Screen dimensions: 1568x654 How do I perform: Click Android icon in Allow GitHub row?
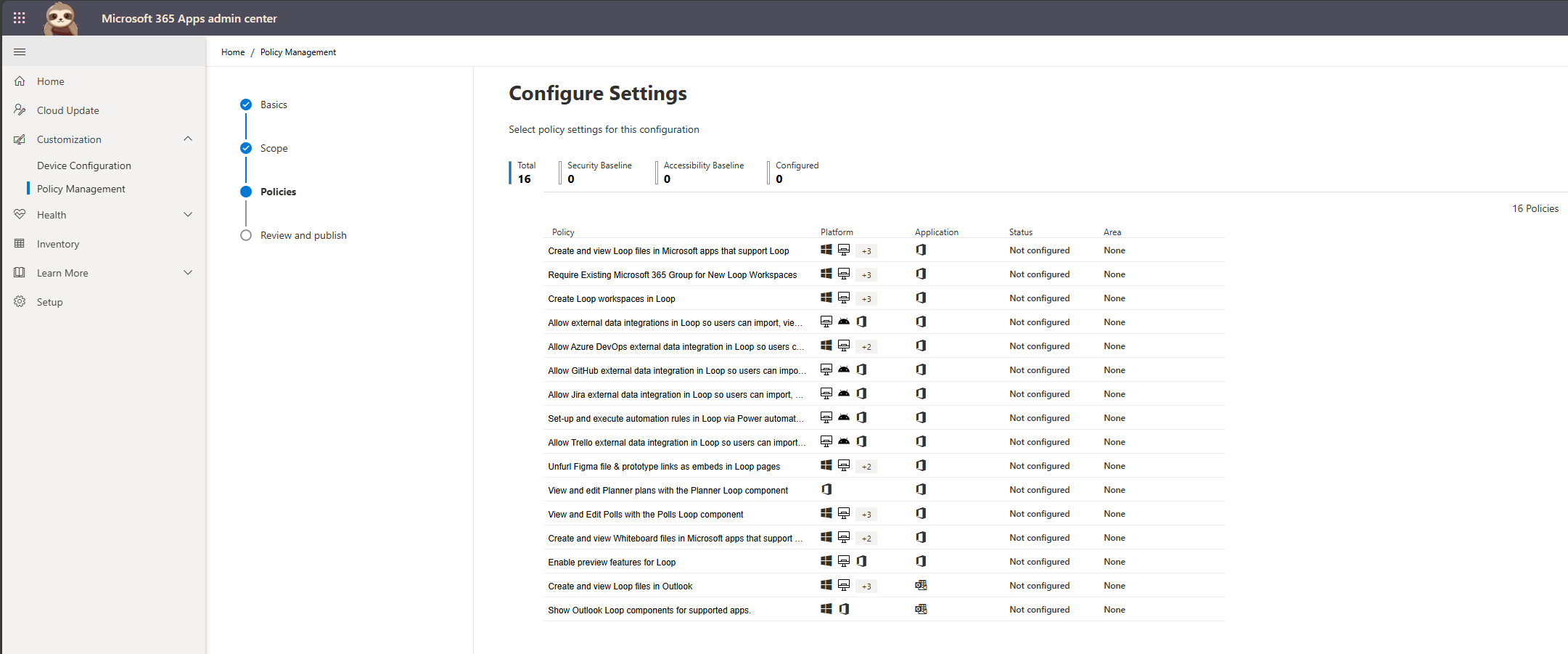[x=844, y=369]
